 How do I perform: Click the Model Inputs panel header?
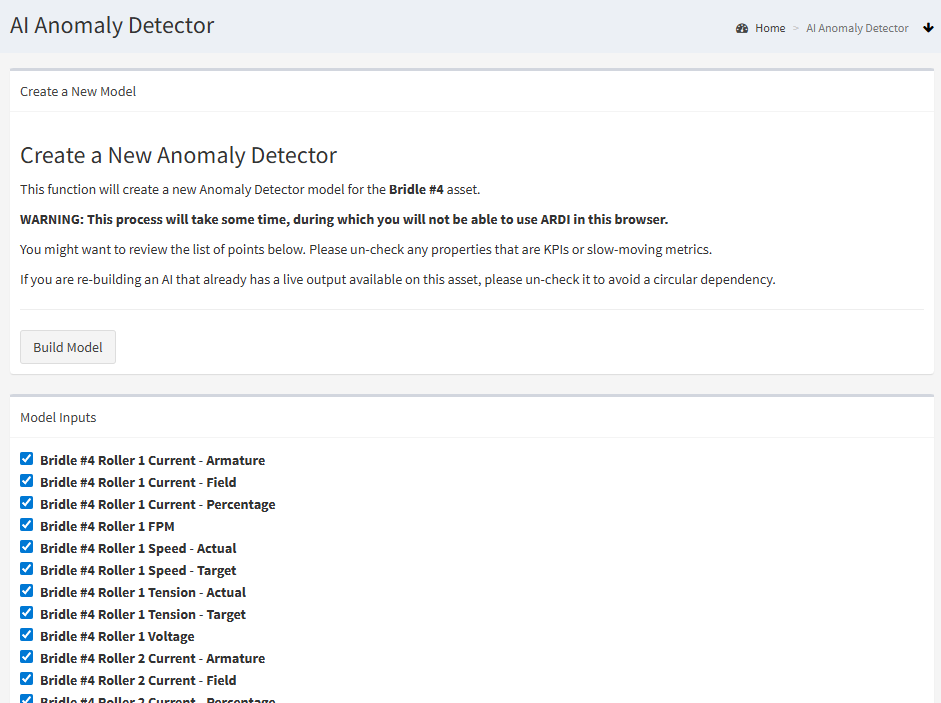click(58, 417)
